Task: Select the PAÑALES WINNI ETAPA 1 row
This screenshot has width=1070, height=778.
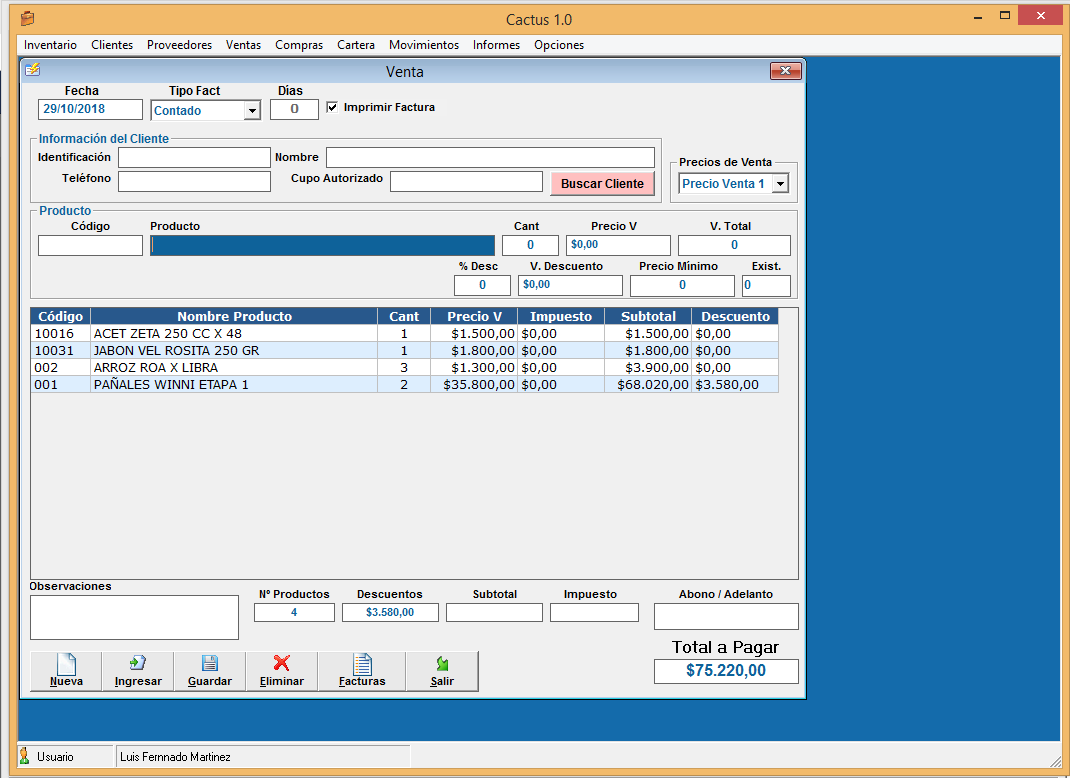Action: 234,385
